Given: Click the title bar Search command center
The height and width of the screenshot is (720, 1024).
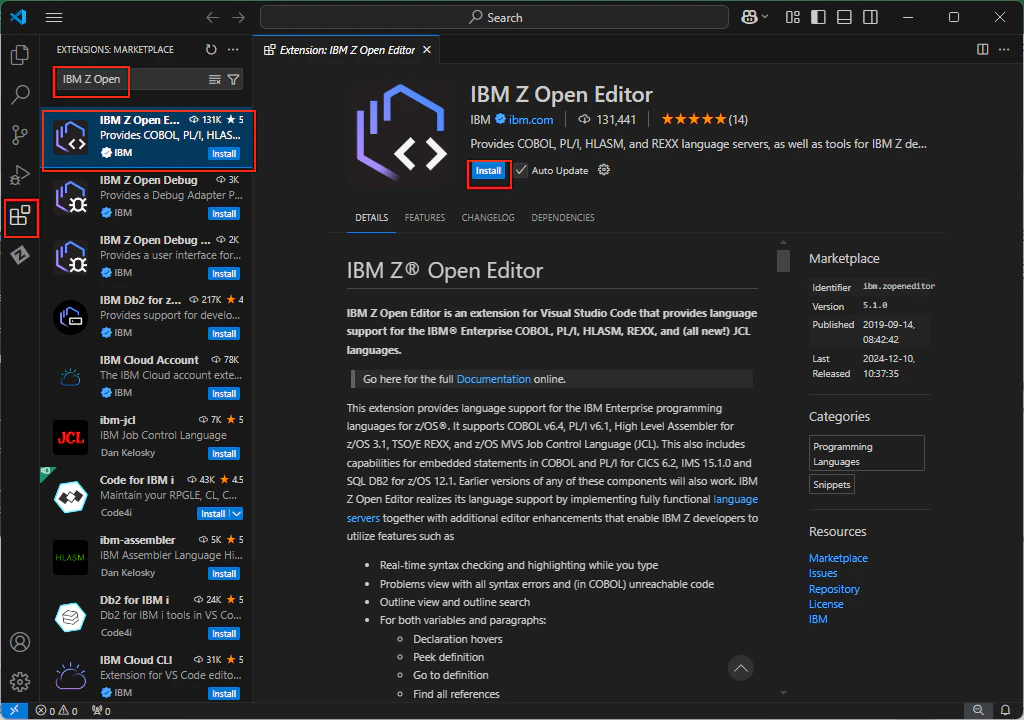Looking at the screenshot, I should (x=494, y=18).
